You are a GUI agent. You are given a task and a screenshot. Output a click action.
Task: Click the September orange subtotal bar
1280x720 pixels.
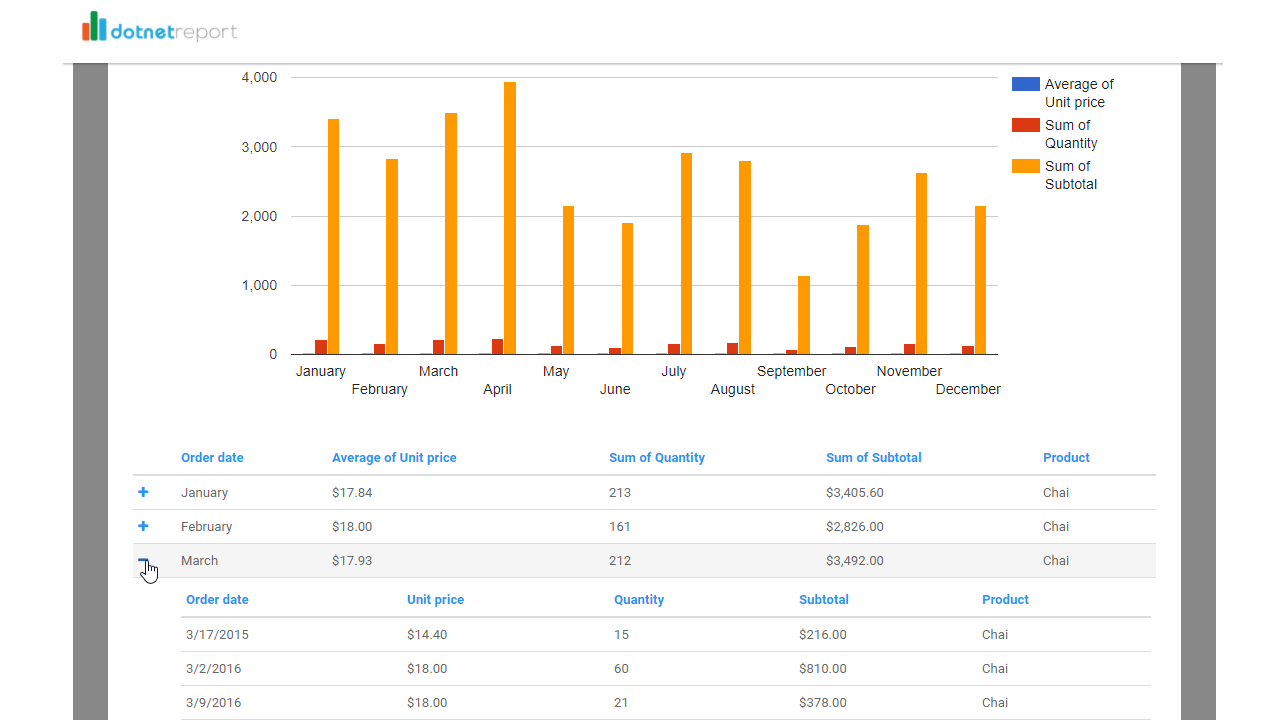tap(804, 315)
